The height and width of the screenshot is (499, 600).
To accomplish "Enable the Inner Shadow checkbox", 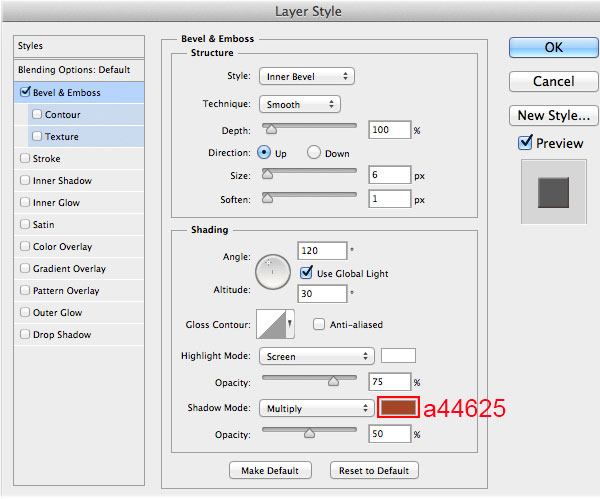I will point(24,180).
